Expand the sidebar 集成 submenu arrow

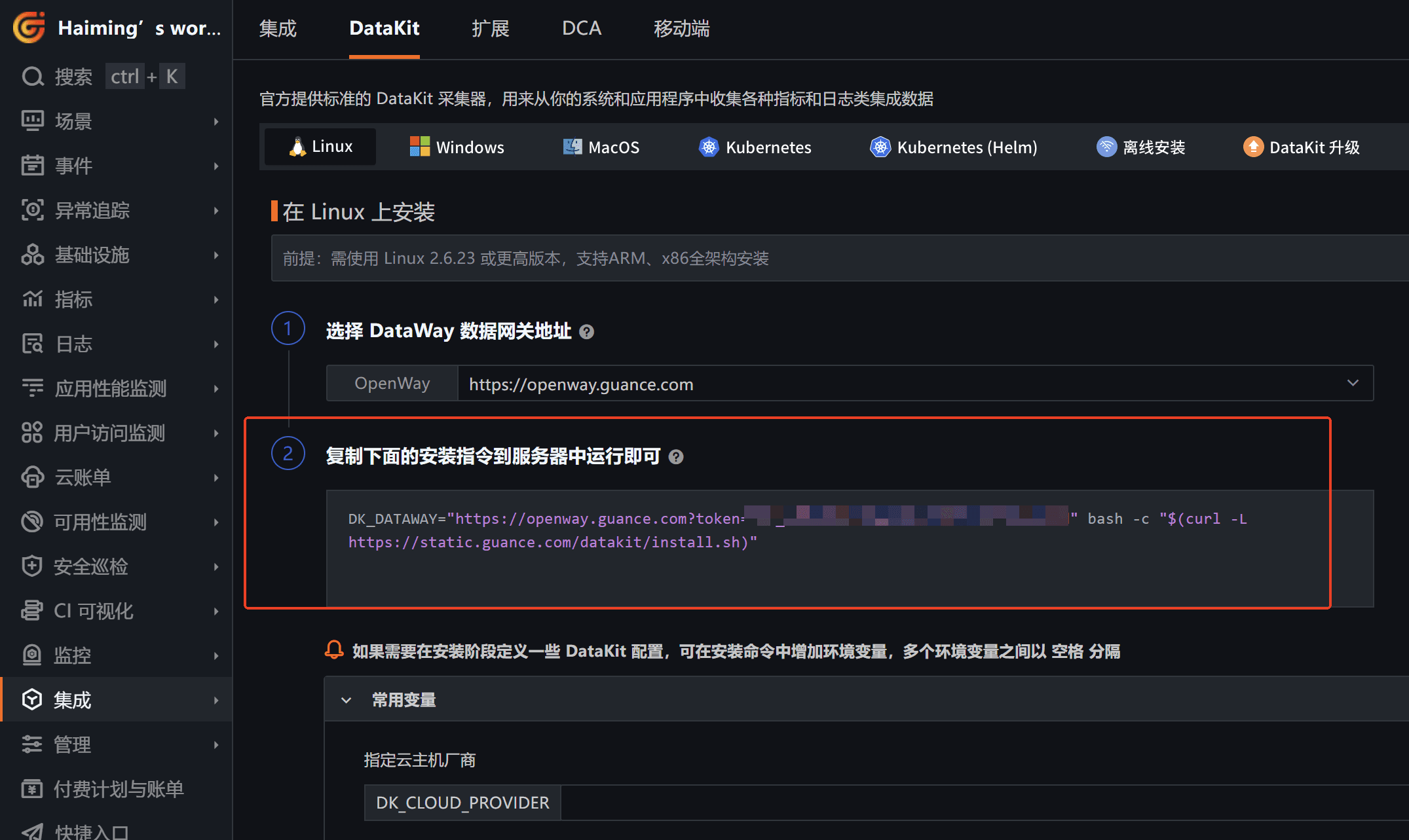point(216,700)
